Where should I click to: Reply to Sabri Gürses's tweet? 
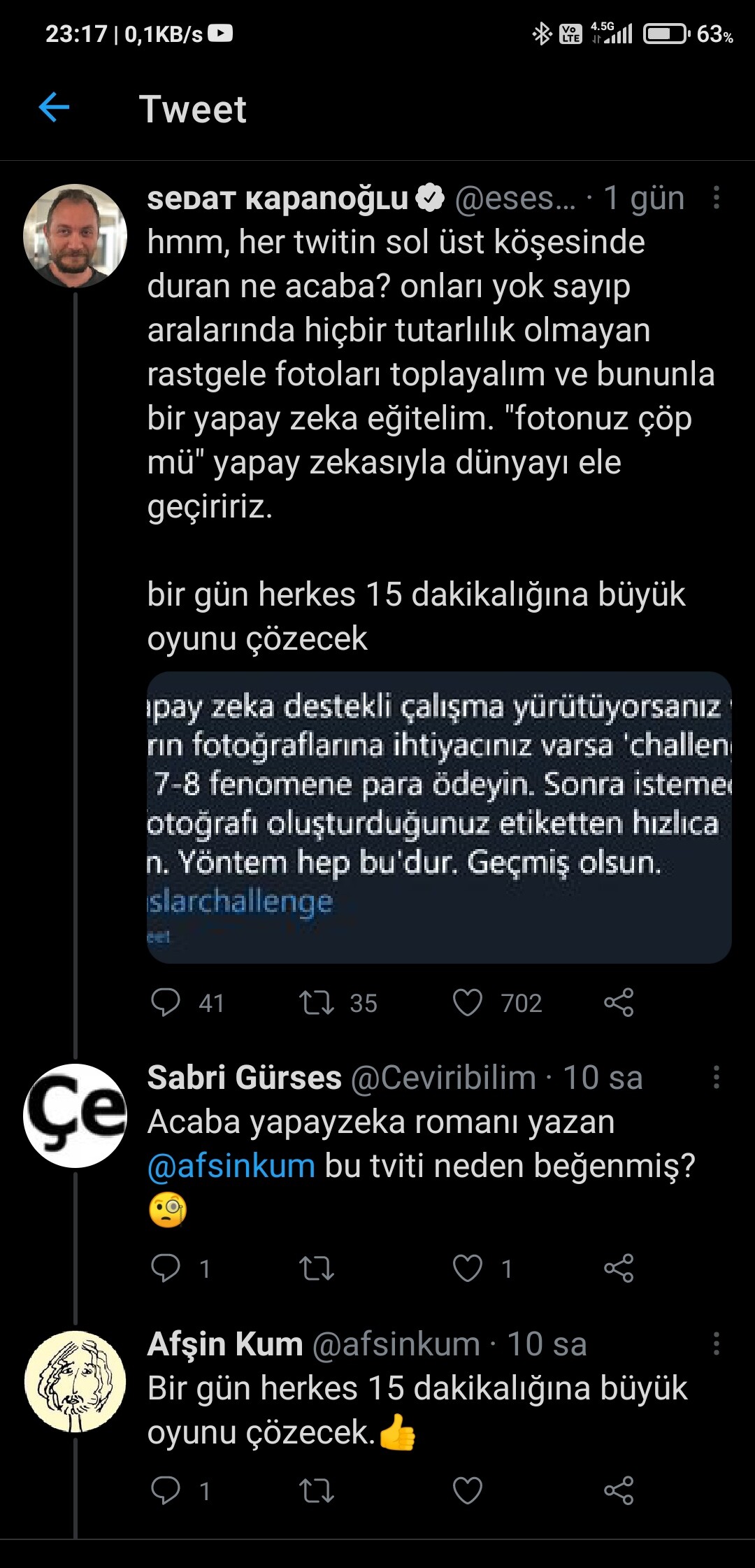click(x=166, y=1268)
